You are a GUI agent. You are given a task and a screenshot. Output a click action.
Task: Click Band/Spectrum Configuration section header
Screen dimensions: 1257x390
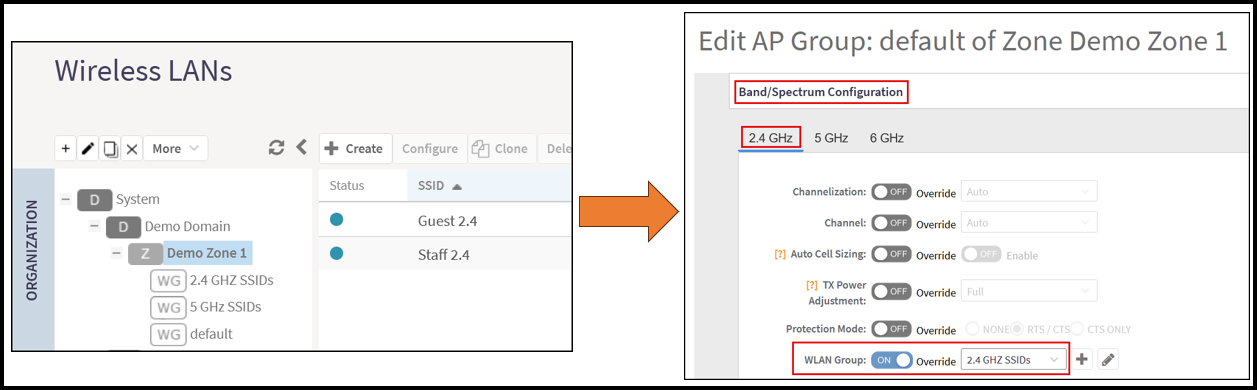(821, 92)
